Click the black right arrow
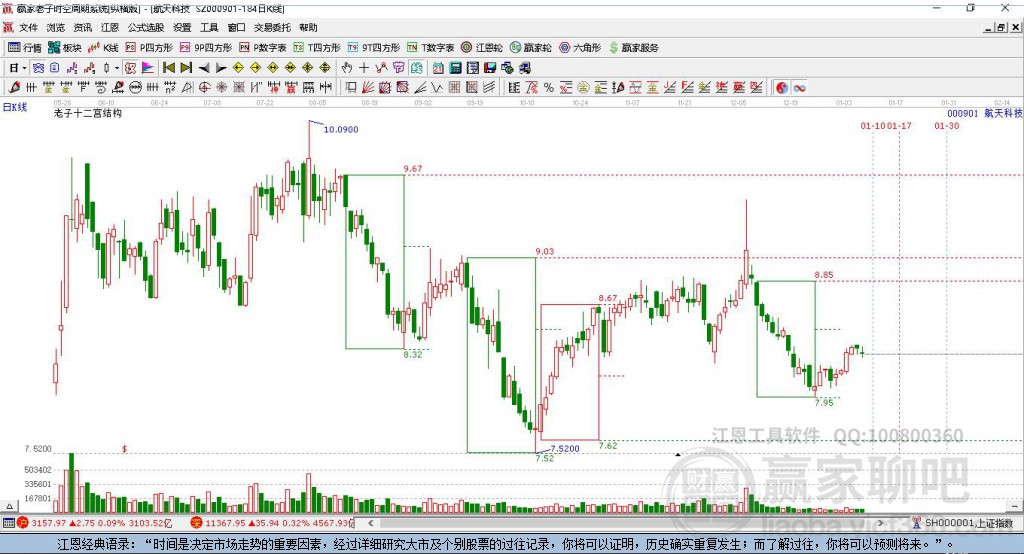The image size is (1024, 554). pyautogui.click(x=221, y=68)
